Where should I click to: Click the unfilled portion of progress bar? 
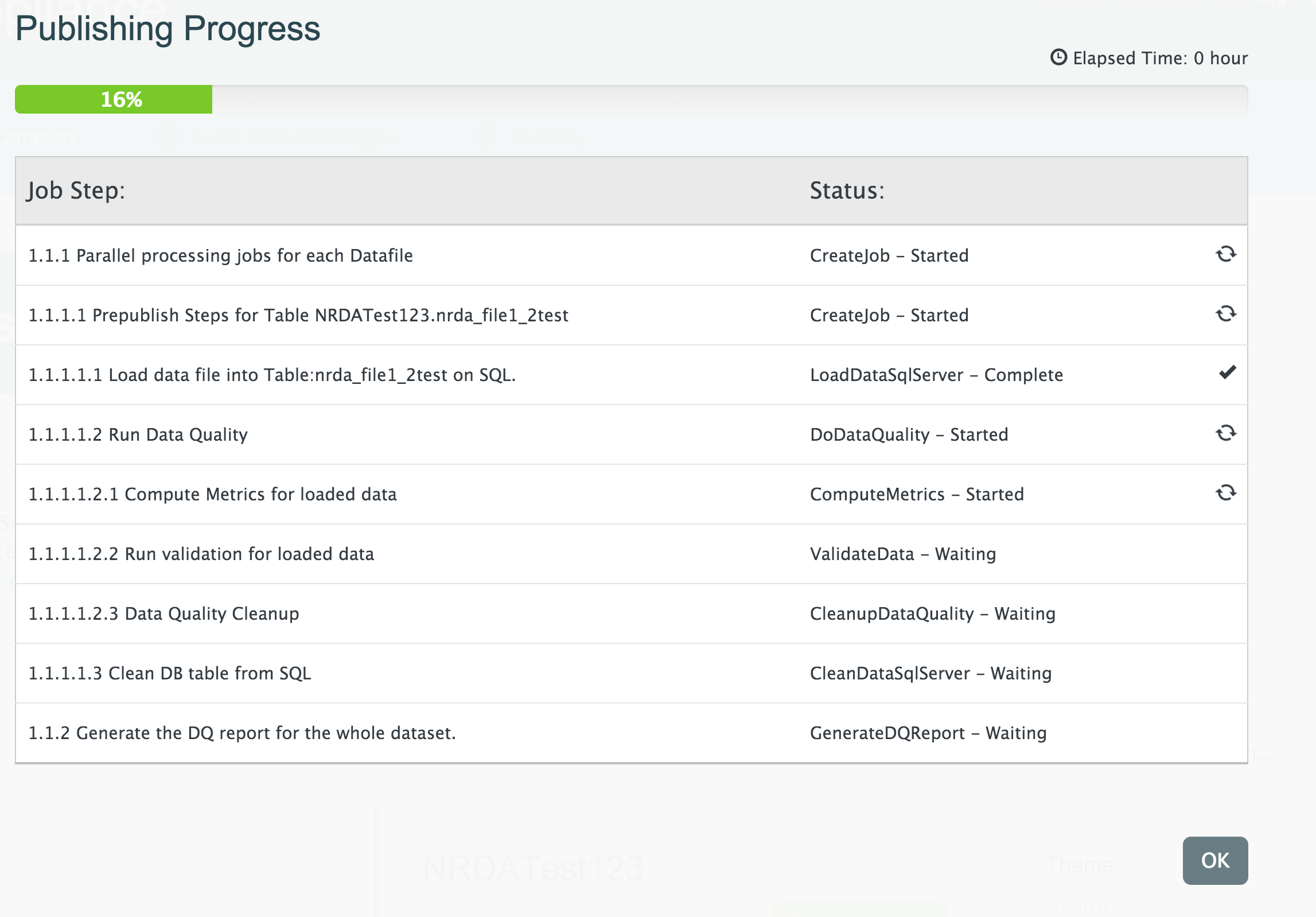pos(729,99)
